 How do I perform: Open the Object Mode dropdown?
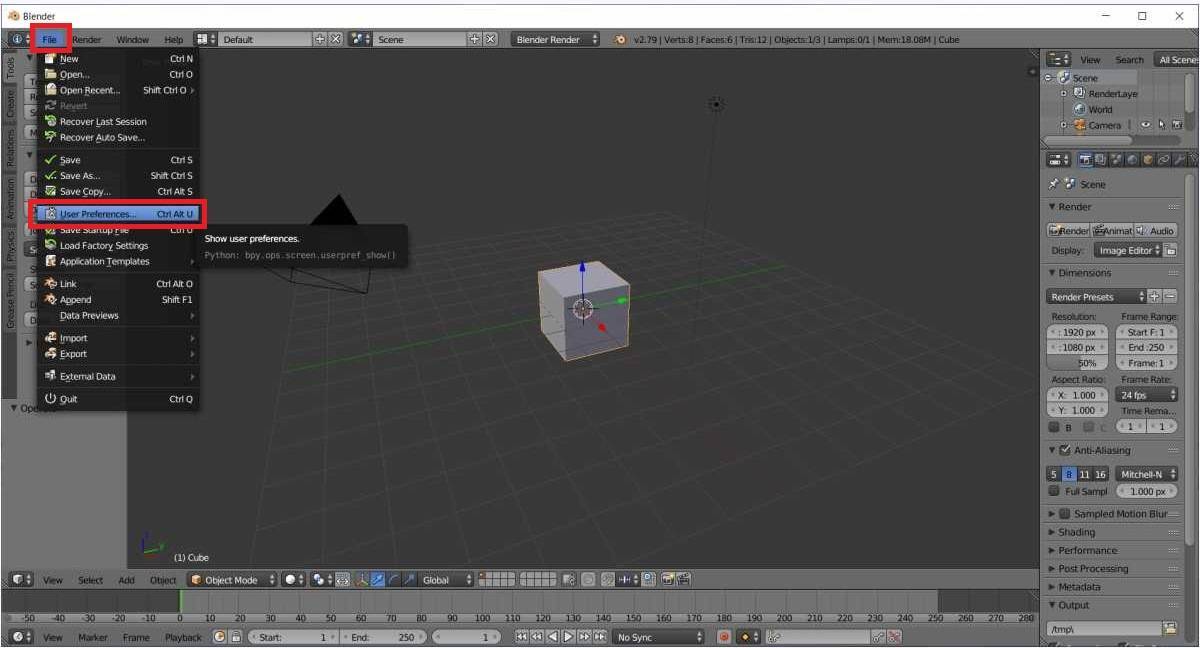(232, 580)
